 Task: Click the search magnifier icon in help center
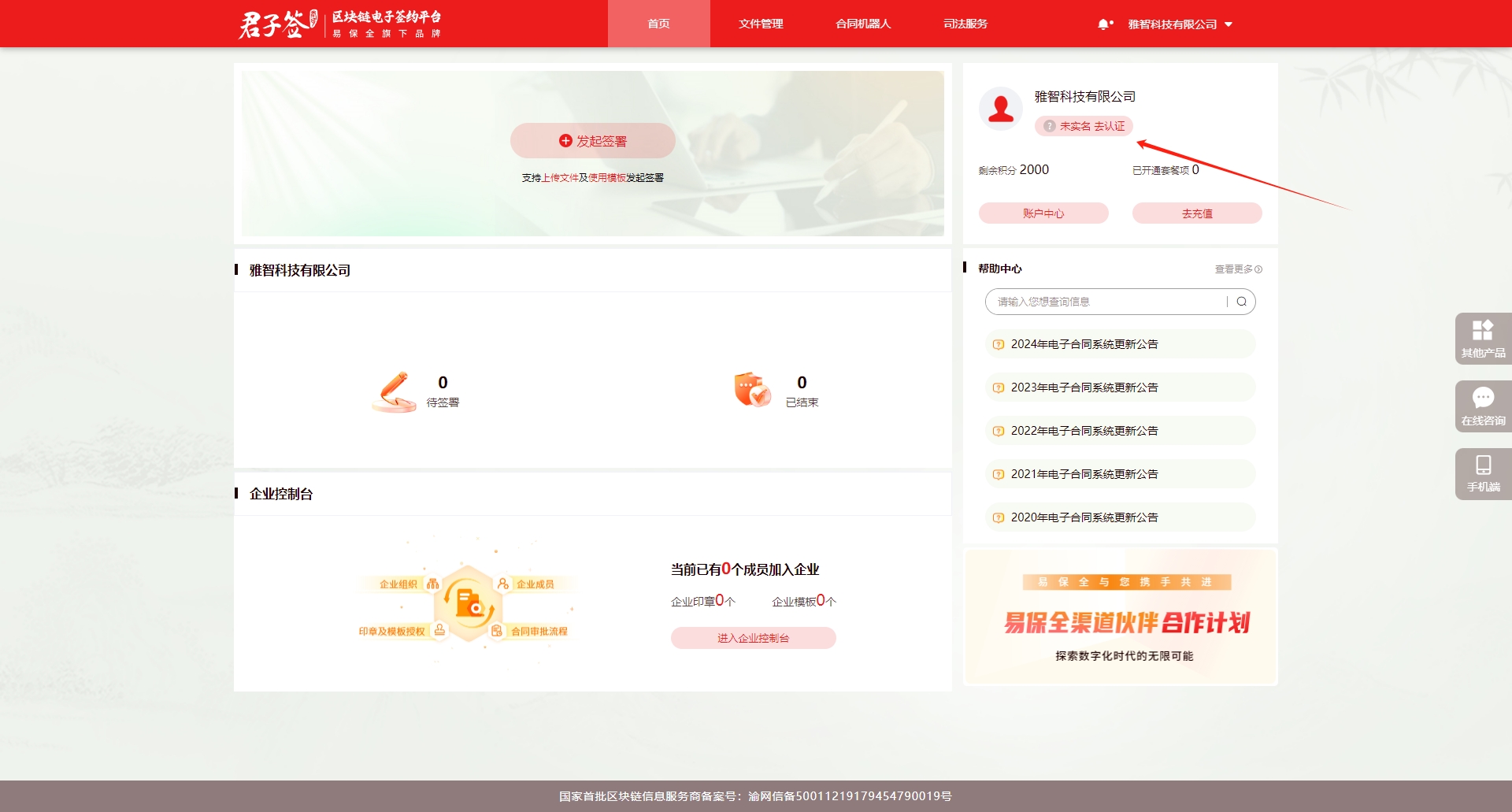pyautogui.click(x=1241, y=302)
